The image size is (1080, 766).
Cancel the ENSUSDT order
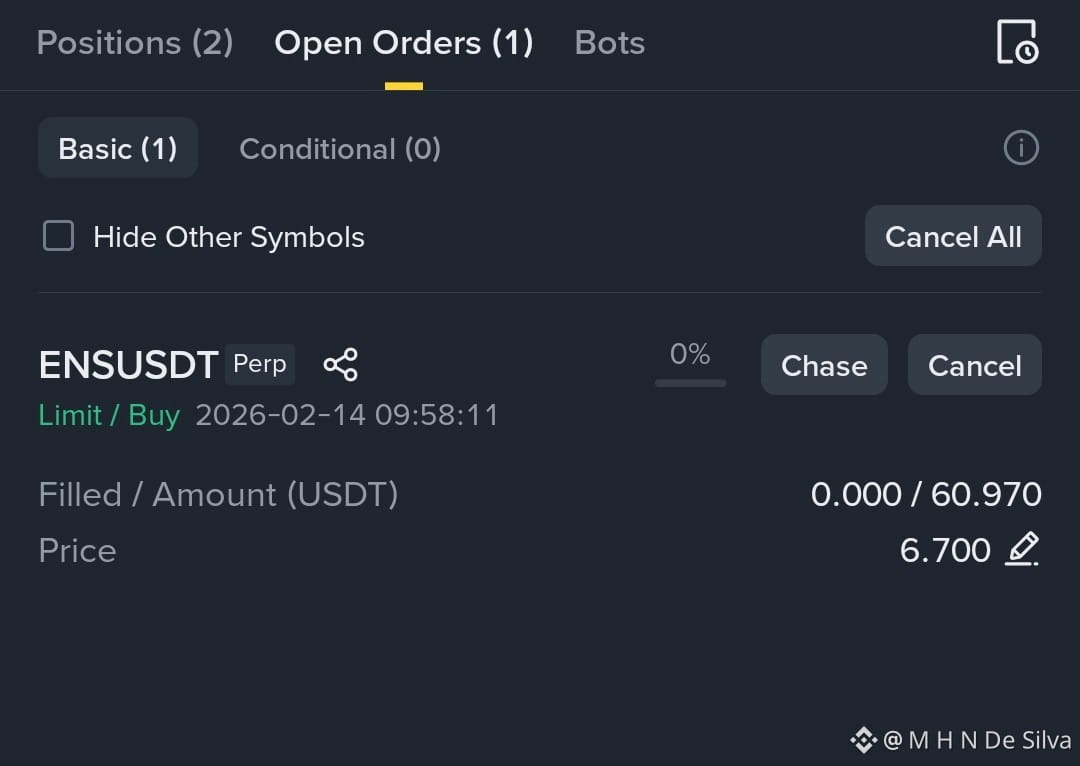click(975, 365)
